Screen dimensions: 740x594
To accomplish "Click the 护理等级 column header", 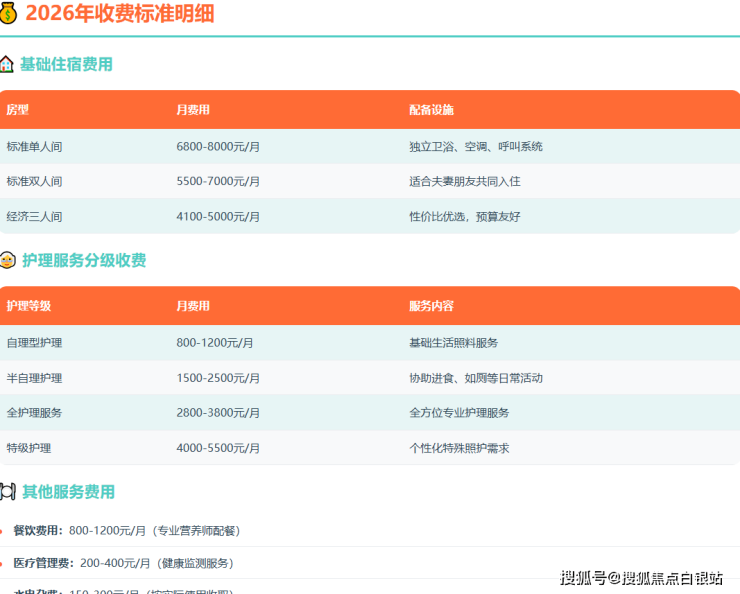I will [28, 306].
